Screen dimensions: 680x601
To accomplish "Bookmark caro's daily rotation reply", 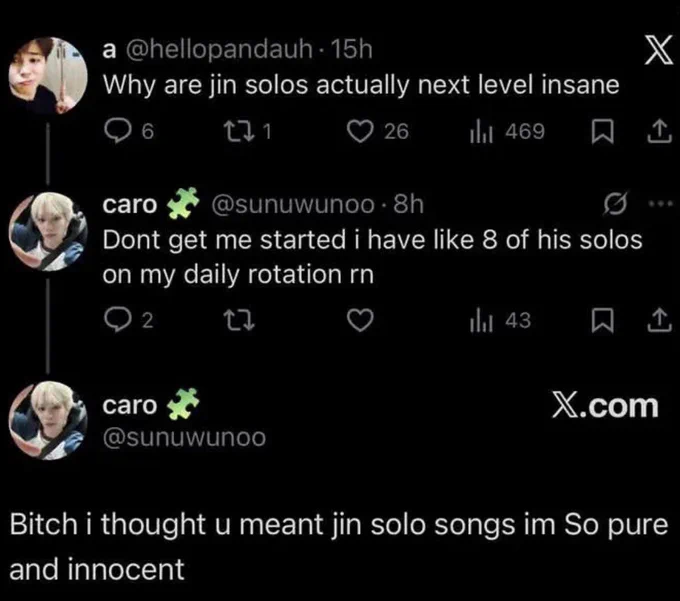I will (x=602, y=321).
